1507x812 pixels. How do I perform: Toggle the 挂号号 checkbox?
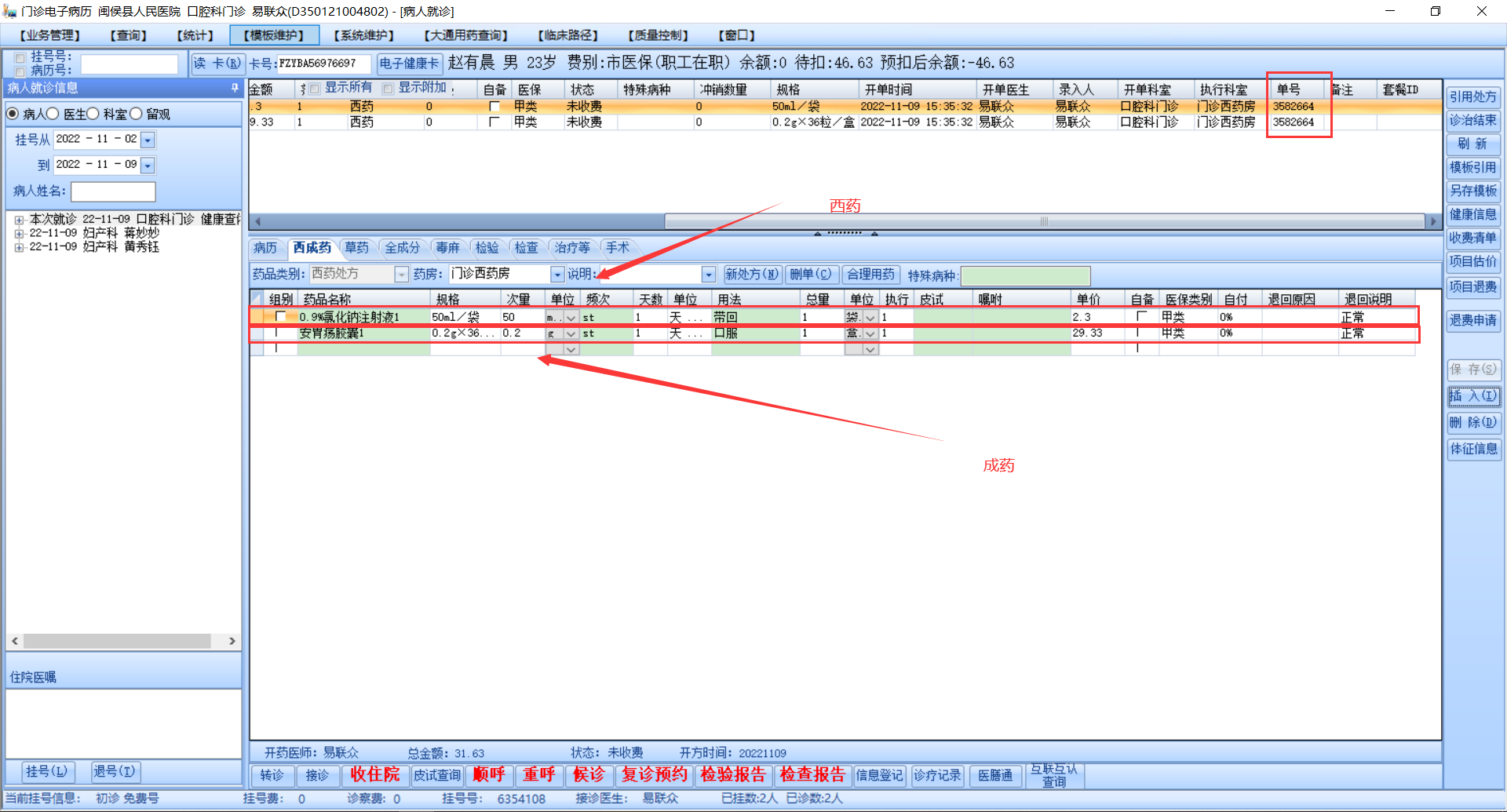(20, 57)
